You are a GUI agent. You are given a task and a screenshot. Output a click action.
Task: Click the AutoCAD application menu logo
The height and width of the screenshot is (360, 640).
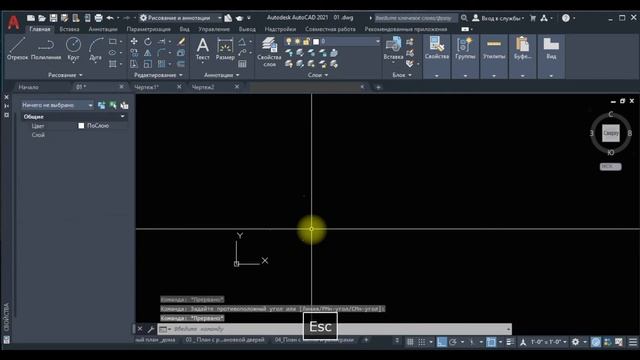[x=13, y=23]
